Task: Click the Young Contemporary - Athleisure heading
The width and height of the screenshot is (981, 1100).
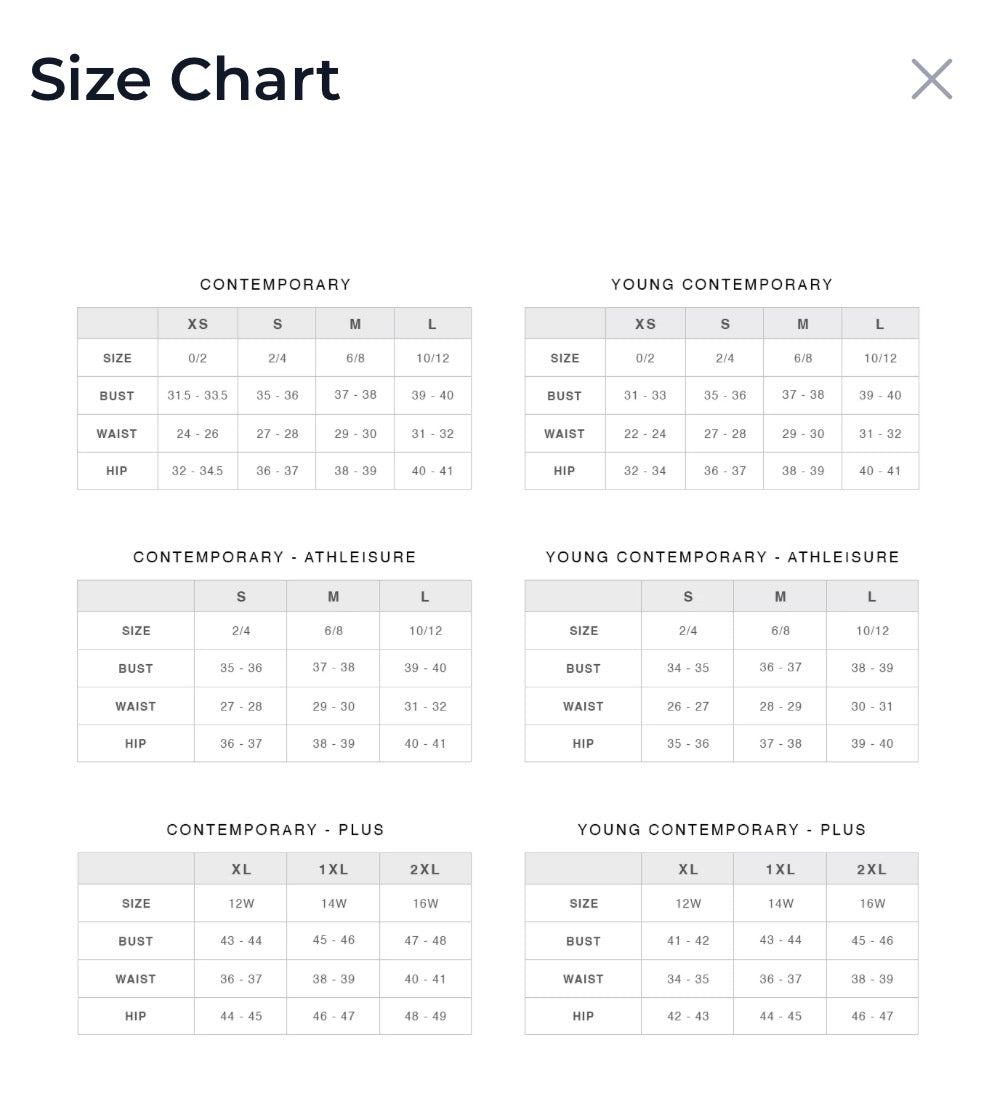Action: (x=722, y=557)
